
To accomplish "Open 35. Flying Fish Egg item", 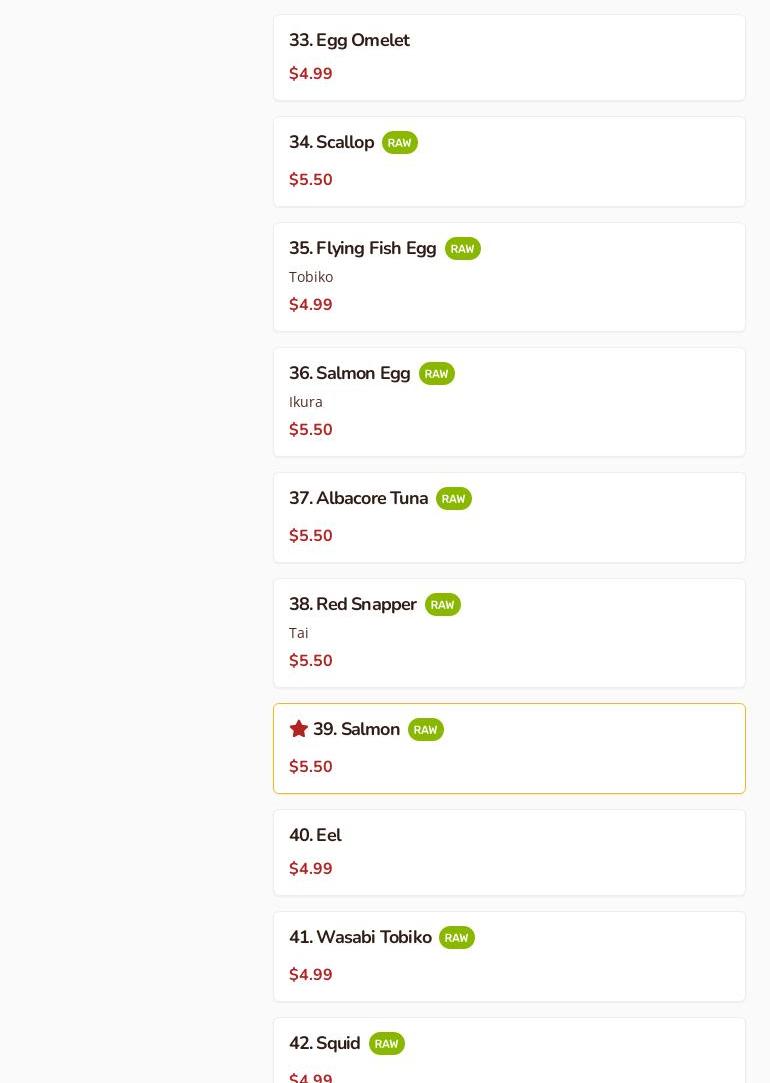I will pyautogui.click(x=362, y=249).
